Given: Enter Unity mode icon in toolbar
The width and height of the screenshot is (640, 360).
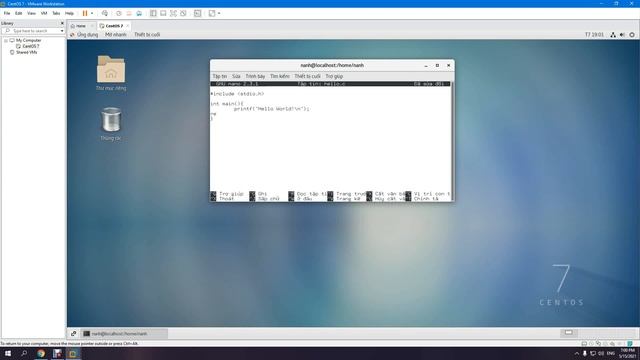Looking at the screenshot, I should pos(183,13).
